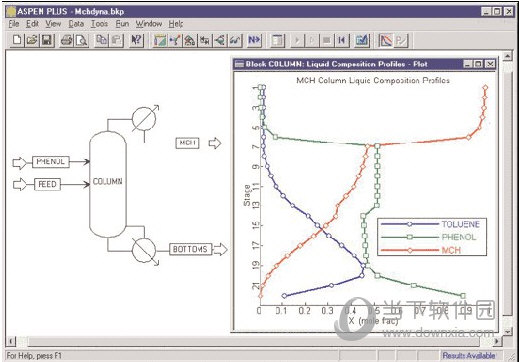Maximize the Liquid Composition Profiles plot window
Screen dimensions: 519x362
479,64
